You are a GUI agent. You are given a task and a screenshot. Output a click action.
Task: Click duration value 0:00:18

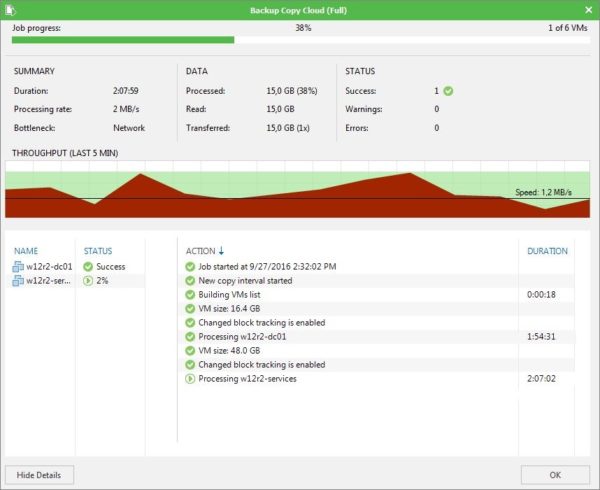(541, 295)
